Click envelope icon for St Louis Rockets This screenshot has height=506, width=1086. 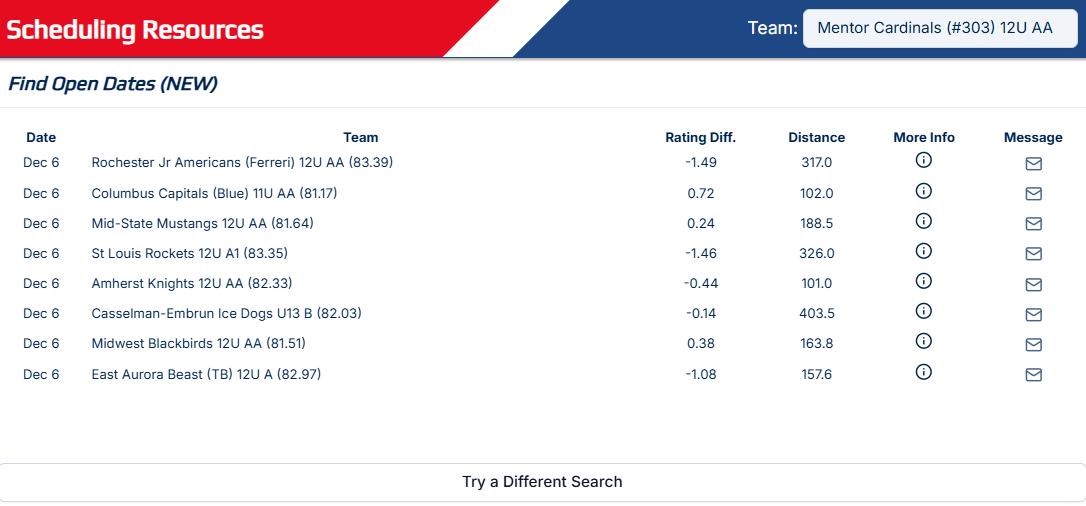pos(1033,254)
